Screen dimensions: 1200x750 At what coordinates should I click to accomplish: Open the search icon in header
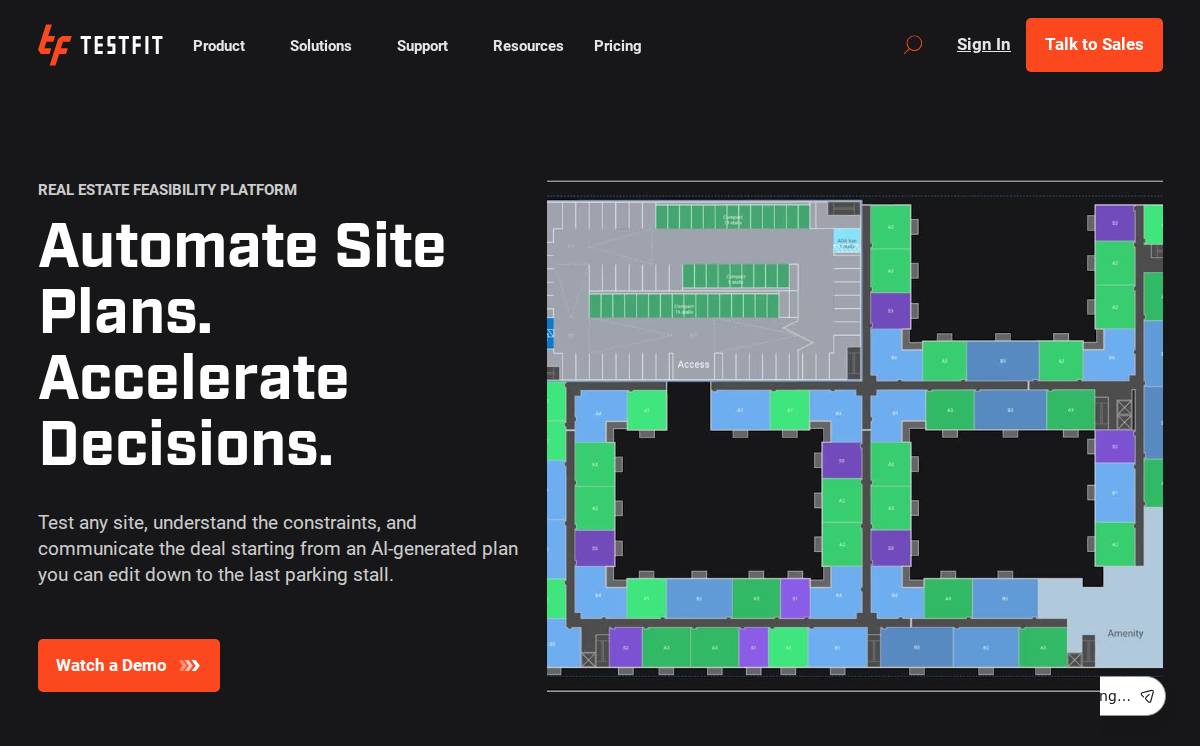coord(913,45)
